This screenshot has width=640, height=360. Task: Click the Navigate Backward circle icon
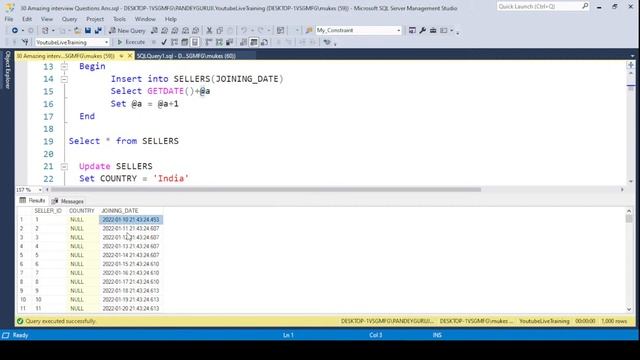coord(15,31)
